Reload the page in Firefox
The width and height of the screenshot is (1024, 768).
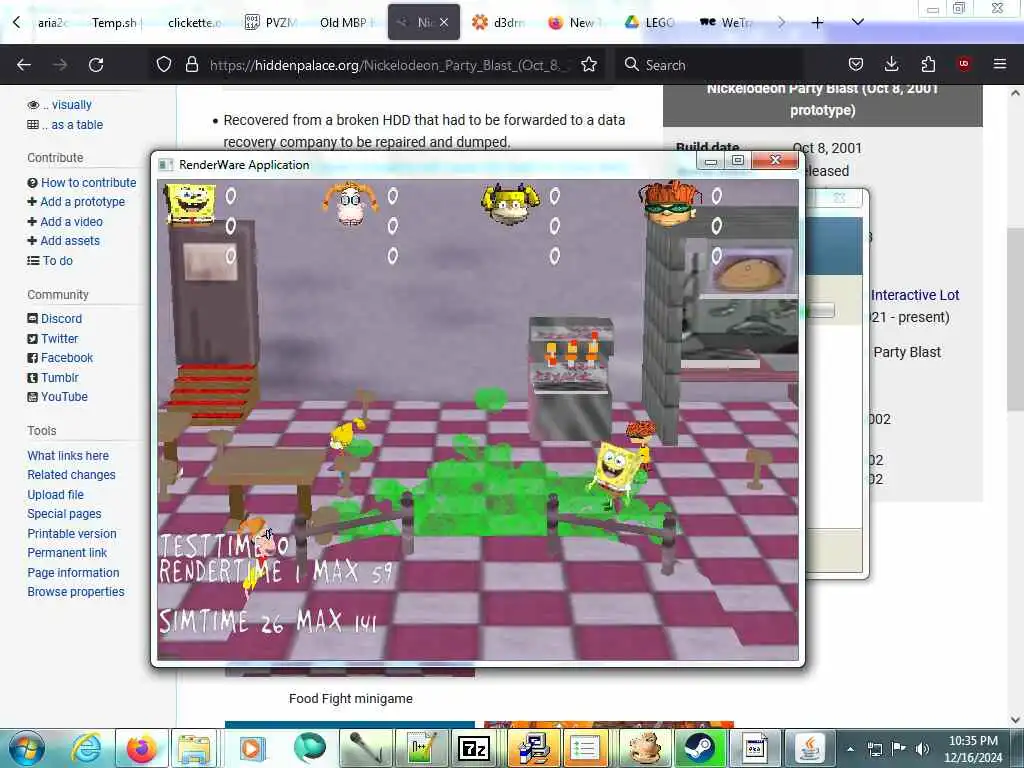[x=96, y=65]
